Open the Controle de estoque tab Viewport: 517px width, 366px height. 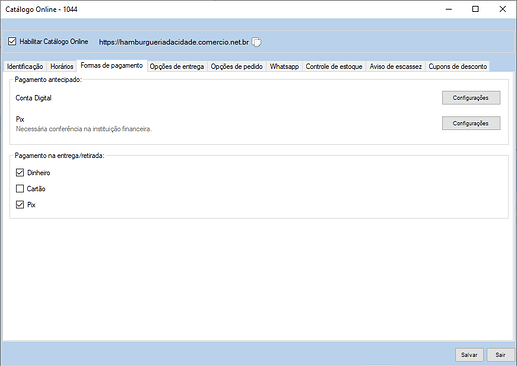pos(334,66)
